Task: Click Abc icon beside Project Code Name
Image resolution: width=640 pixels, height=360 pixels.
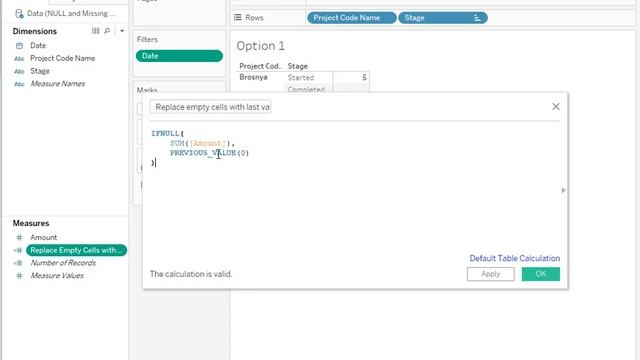Action: point(19,59)
